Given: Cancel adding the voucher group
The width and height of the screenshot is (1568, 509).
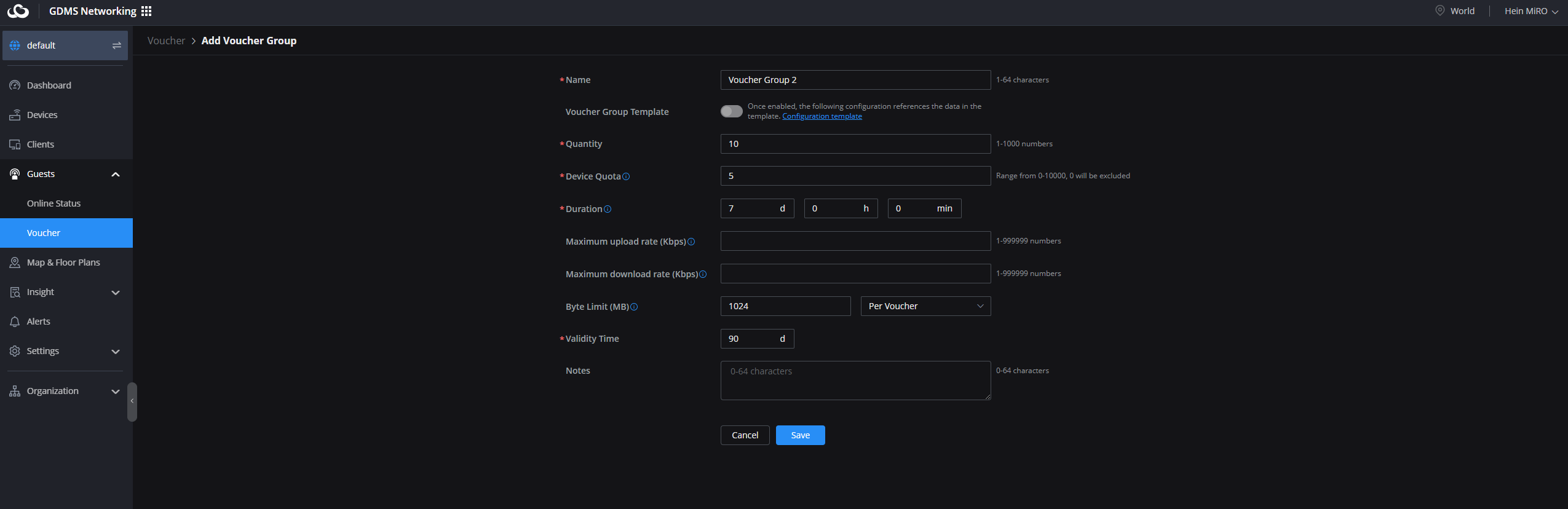Looking at the screenshot, I should [745, 435].
